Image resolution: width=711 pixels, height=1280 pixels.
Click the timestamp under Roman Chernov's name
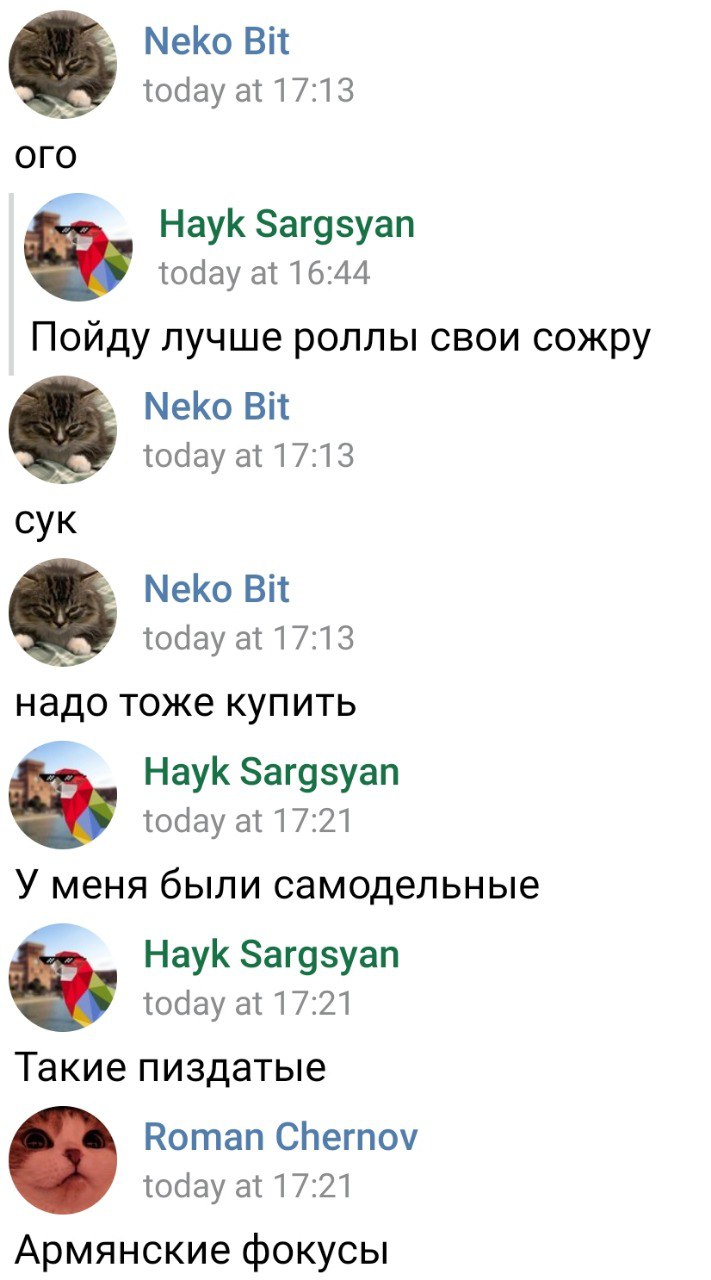click(249, 1186)
